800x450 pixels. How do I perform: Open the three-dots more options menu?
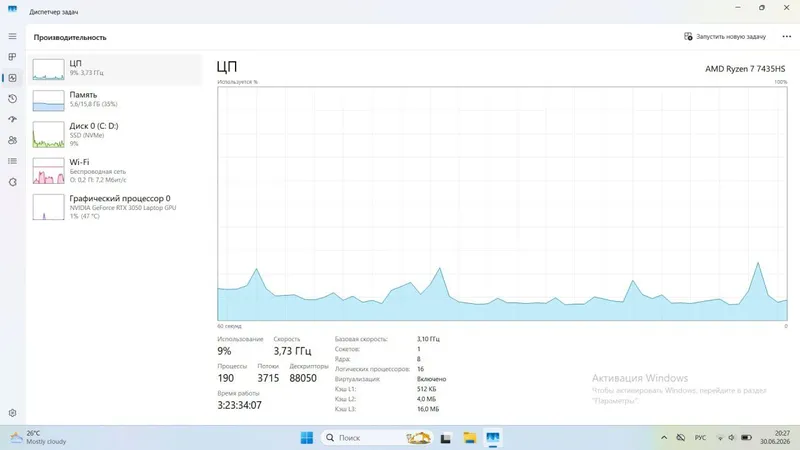point(786,37)
